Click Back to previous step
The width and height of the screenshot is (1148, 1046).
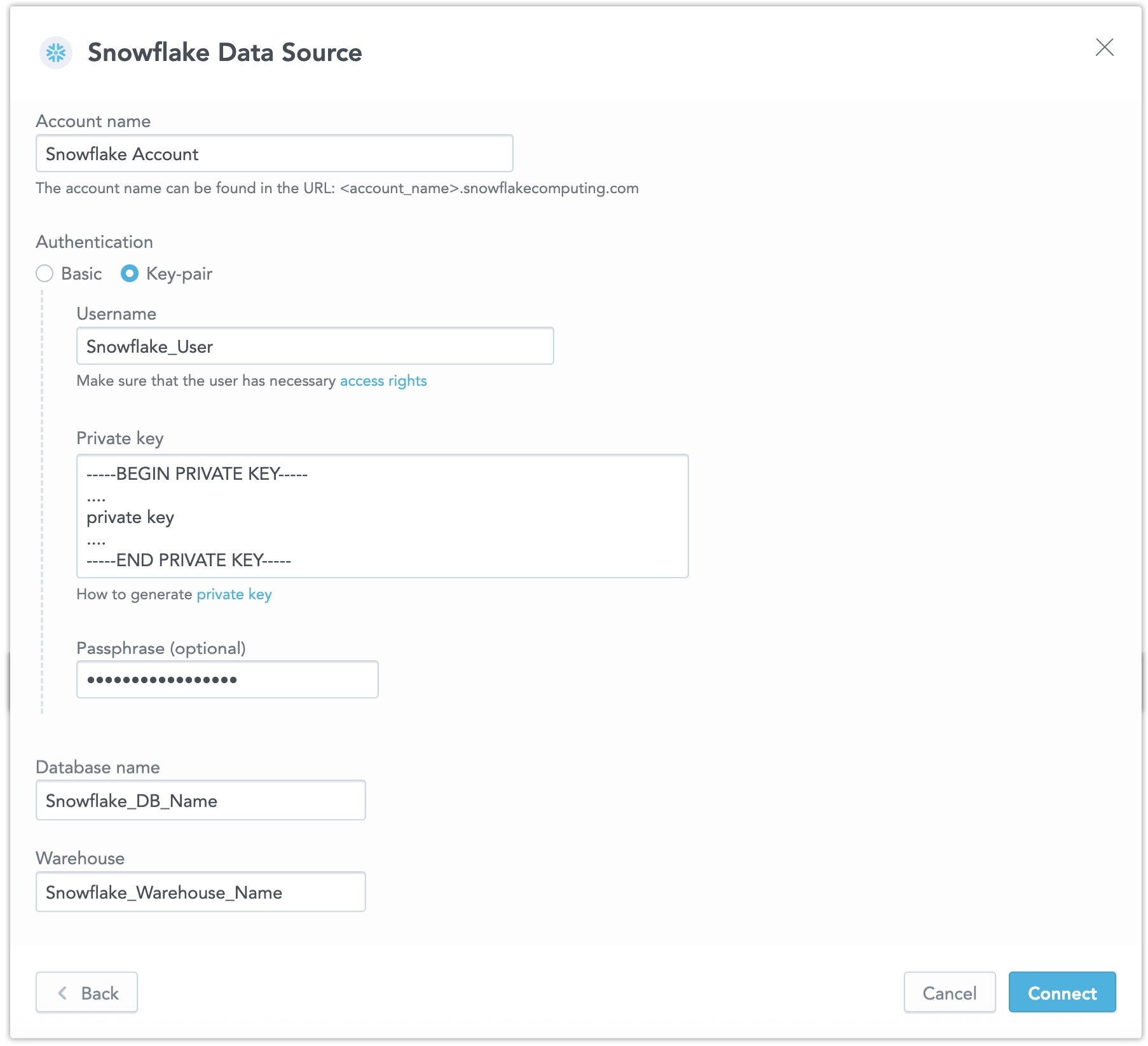[86, 993]
